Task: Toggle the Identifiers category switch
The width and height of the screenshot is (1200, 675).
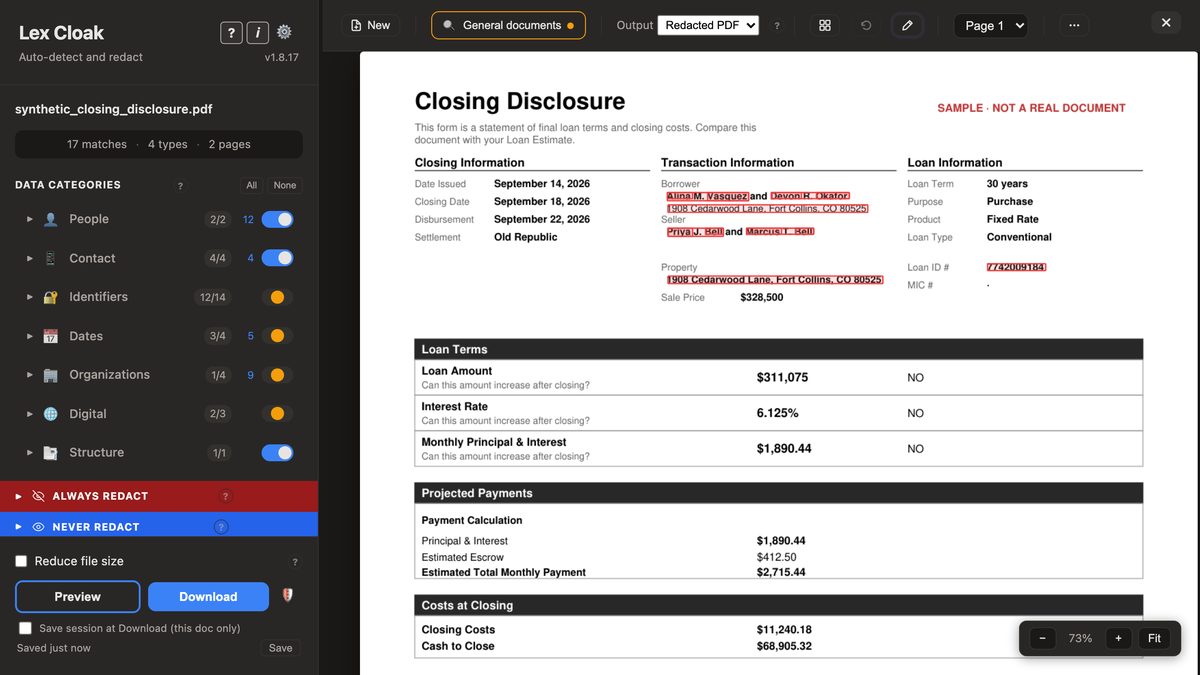Action: coord(277,297)
